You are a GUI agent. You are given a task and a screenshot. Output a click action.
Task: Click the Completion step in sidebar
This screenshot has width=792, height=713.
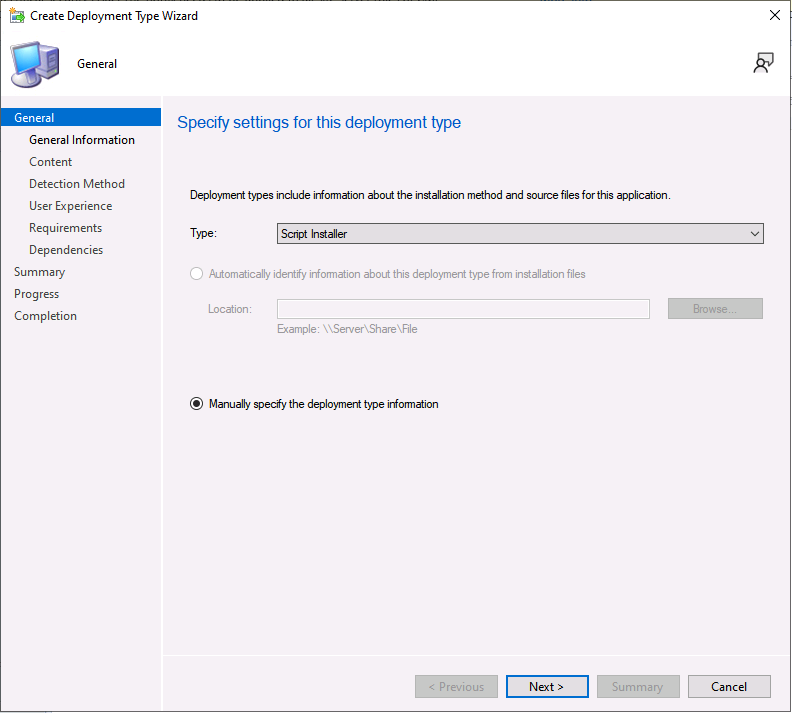click(46, 316)
